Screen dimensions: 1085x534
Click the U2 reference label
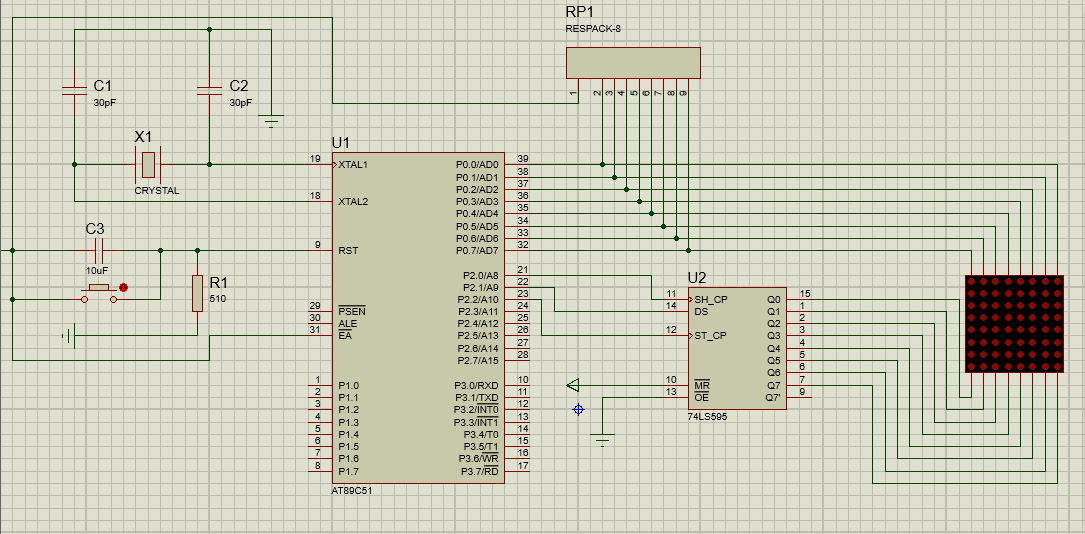pos(697,278)
